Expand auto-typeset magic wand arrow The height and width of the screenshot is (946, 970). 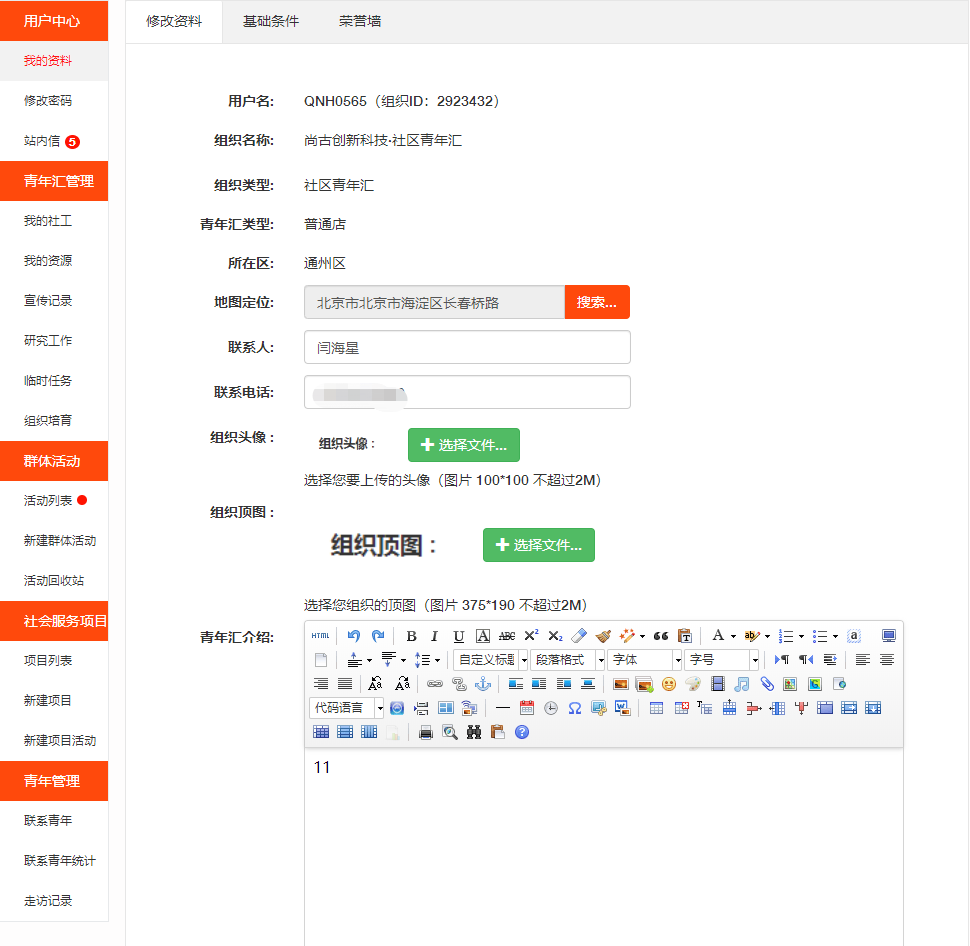tap(642, 636)
